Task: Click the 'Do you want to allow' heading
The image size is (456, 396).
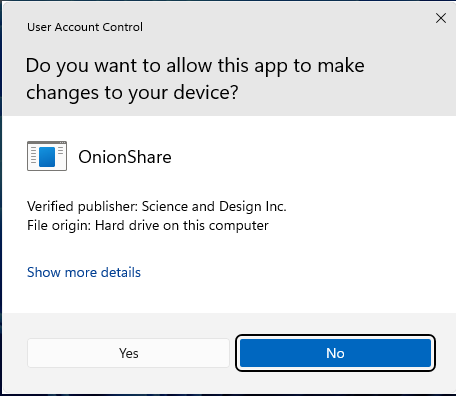Action: tap(195, 79)
